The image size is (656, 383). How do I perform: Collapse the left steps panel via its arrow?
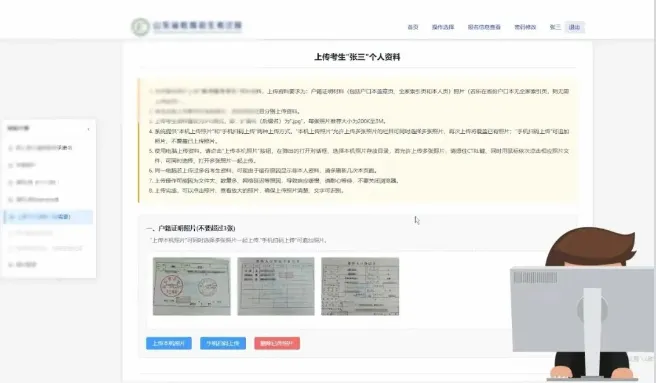click(88, 129)
